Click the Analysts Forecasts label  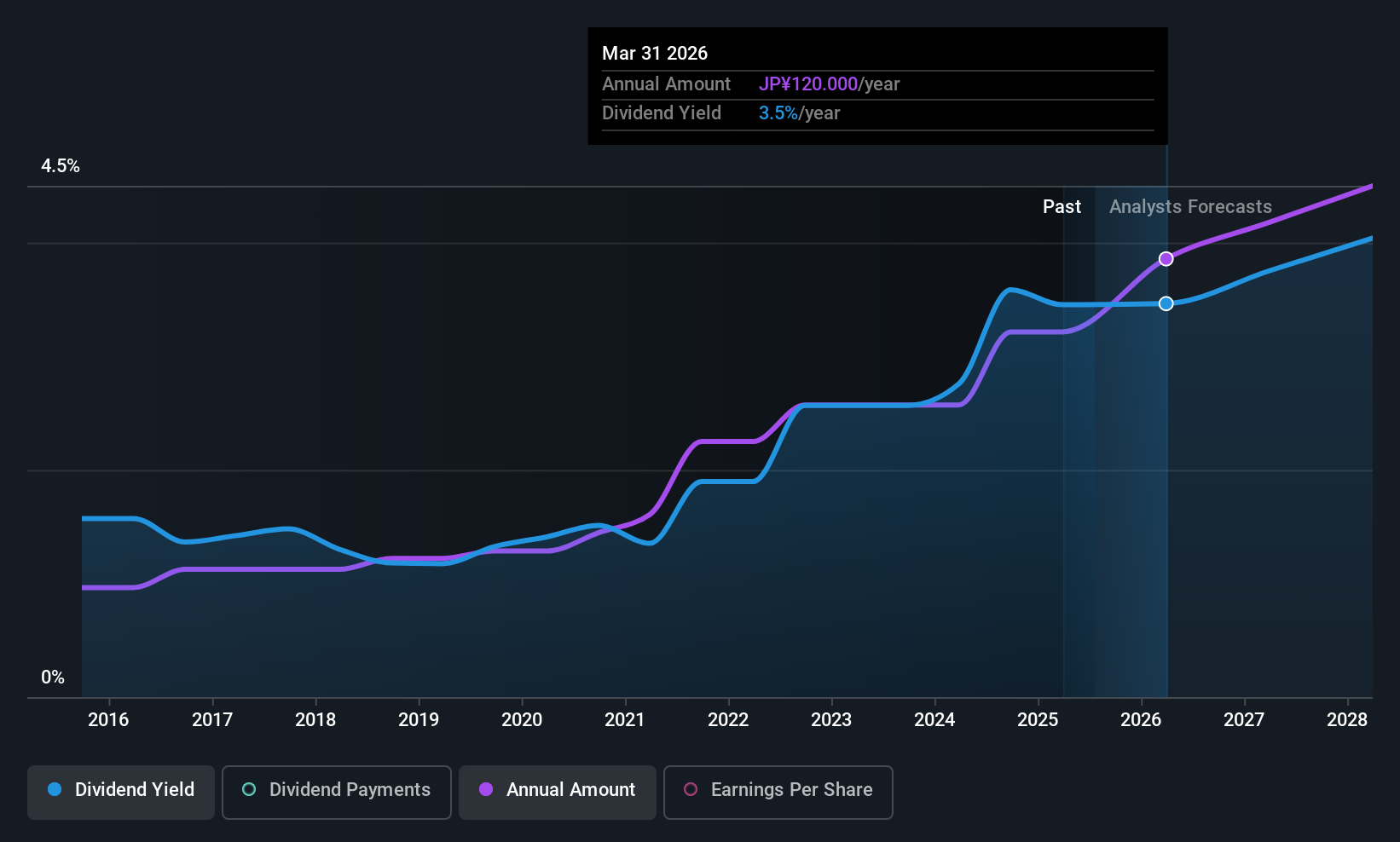tap(1190, 207)
